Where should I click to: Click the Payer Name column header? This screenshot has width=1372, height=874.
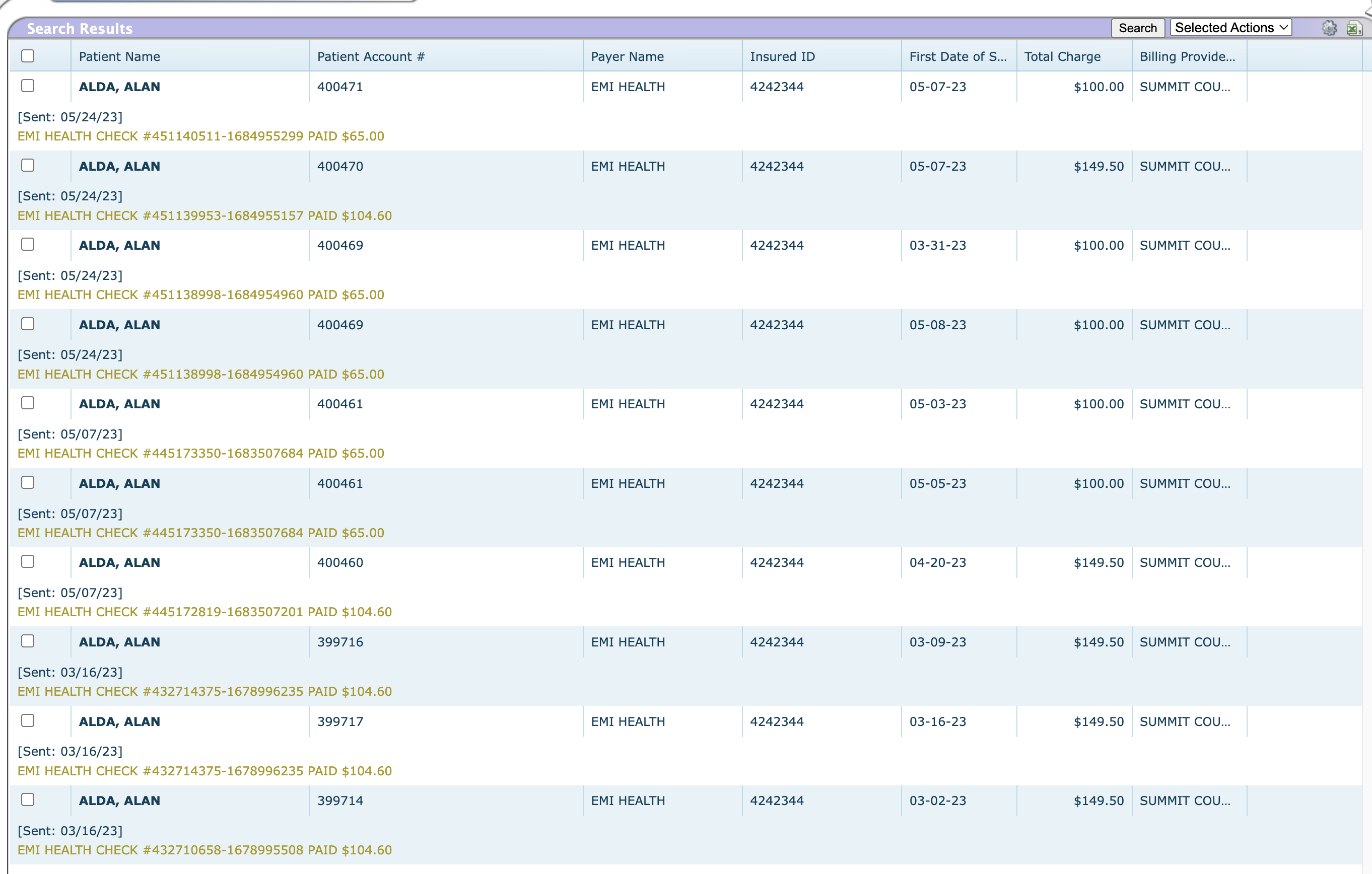627,56
